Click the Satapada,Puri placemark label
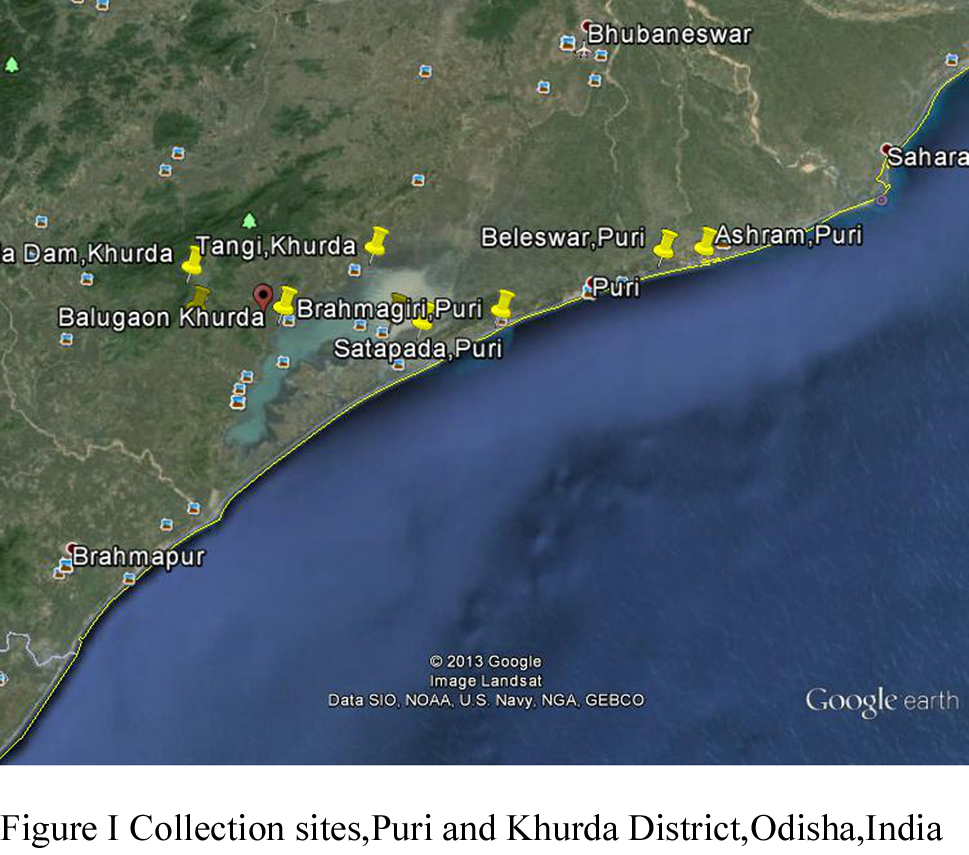This screenshot has height=855, width=969. (x=417, y=349)
